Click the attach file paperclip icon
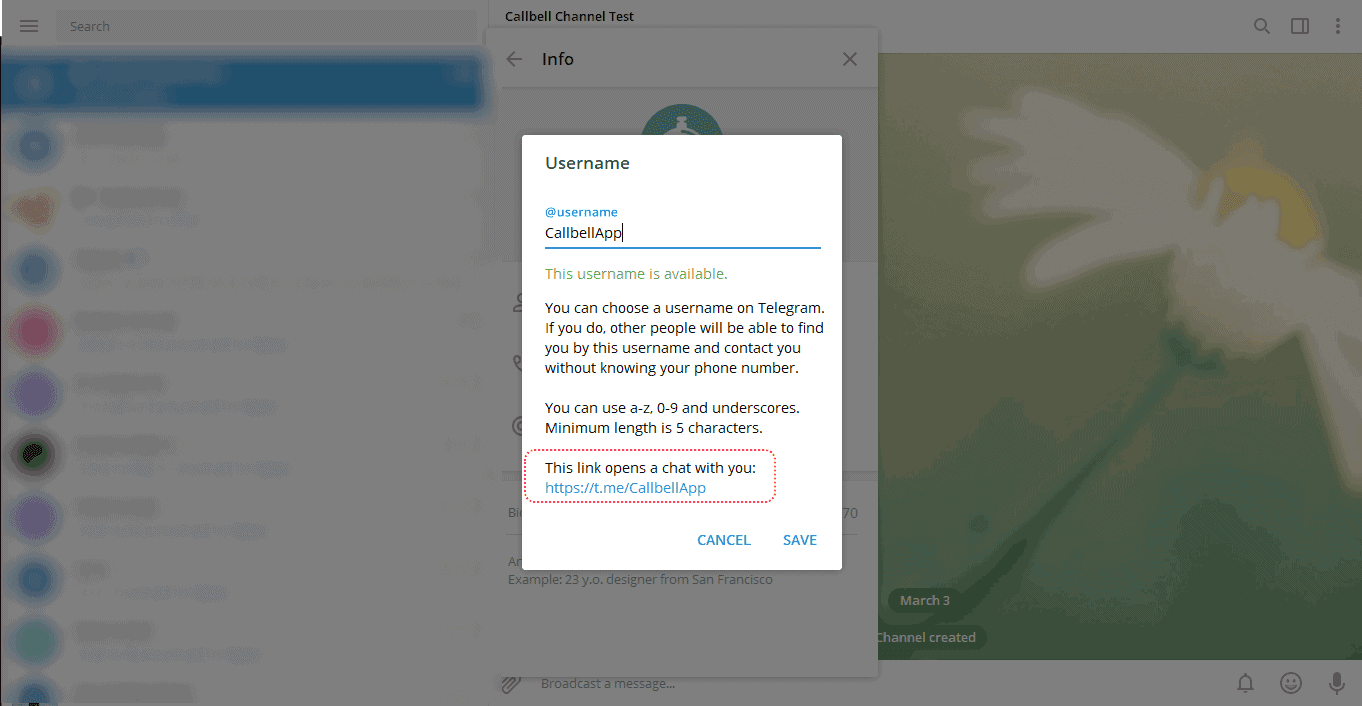Screen dimensions: 1362x706 tap(511, 684)
